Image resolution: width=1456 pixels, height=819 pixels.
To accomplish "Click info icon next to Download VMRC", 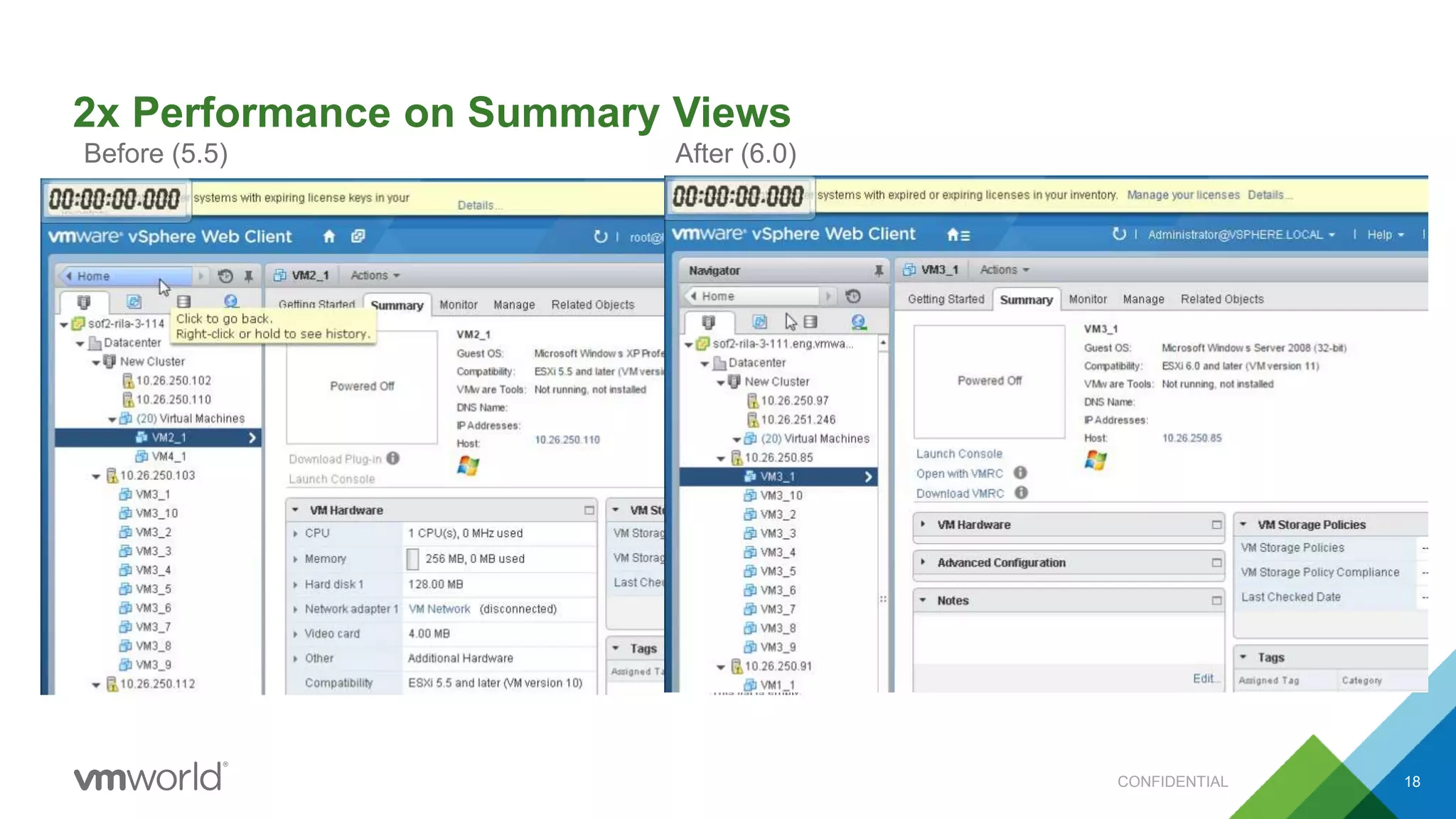I will pos(1022,493).
